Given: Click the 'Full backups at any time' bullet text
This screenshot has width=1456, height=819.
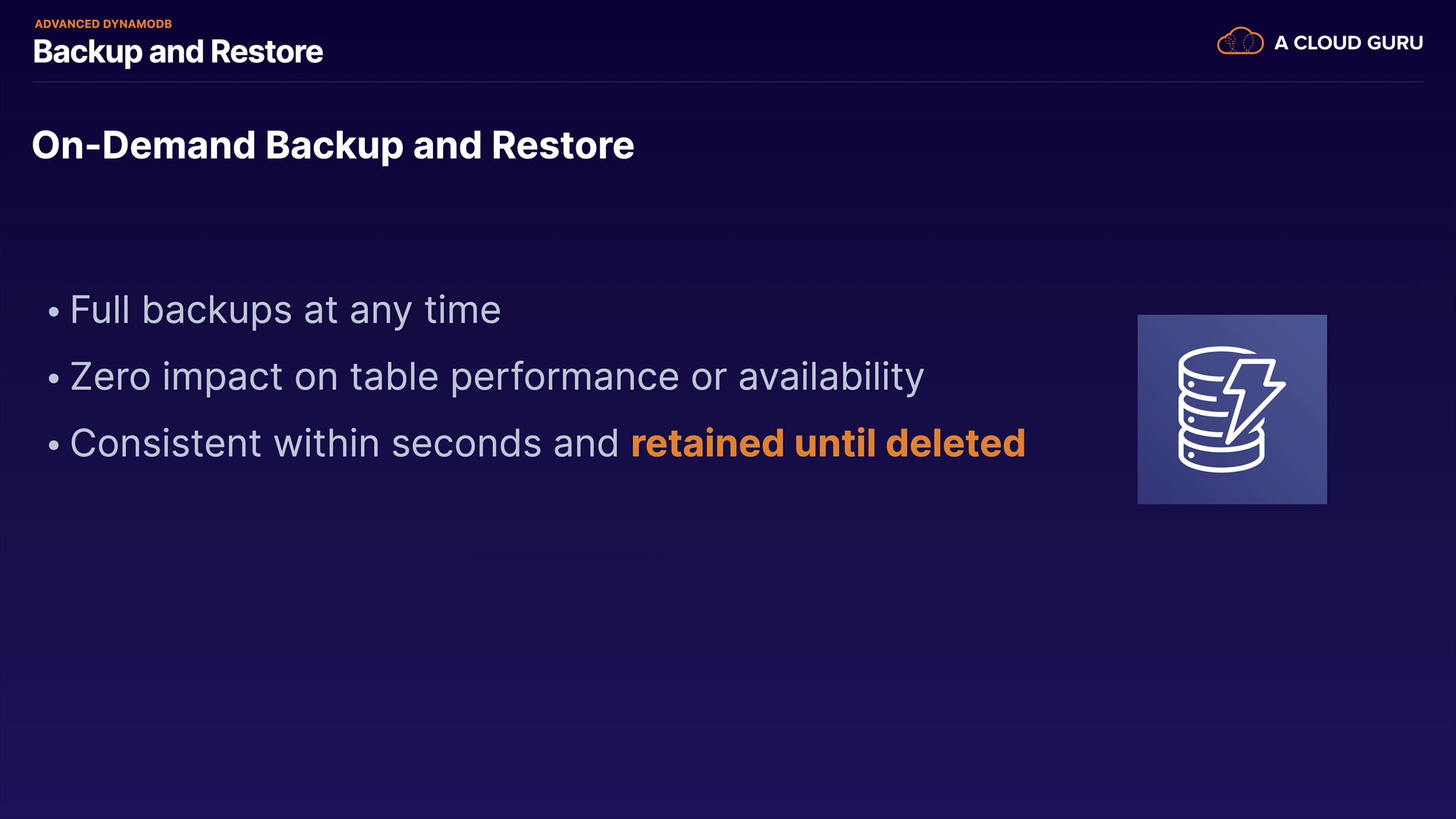Looking at the screenshot, I should tap(285, 310).
